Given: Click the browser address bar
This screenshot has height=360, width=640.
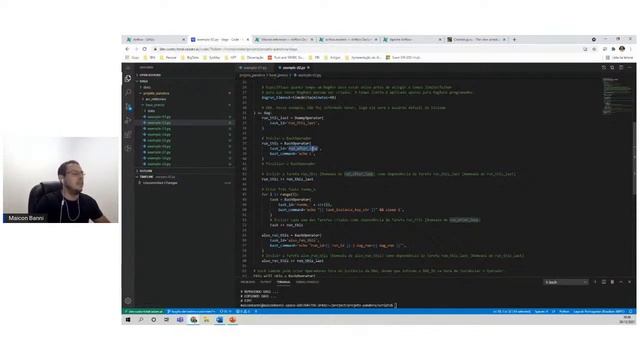Looking at the screenshot, I should coord(367,49).
